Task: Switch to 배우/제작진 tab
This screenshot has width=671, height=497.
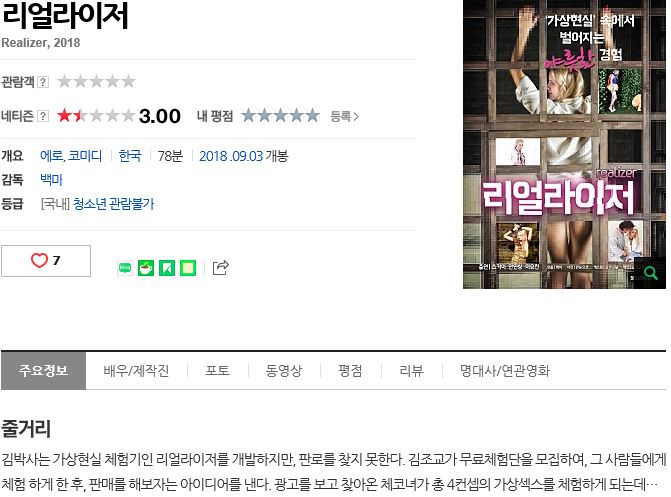Action: [137, 371]
